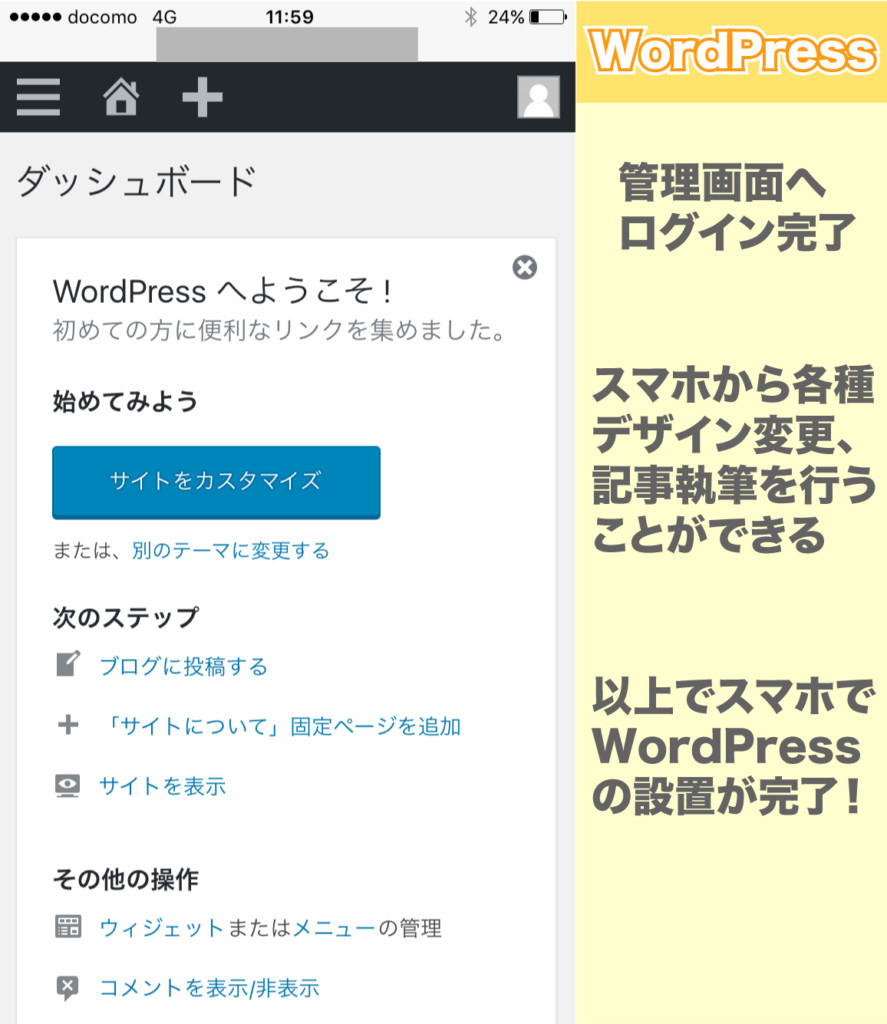The image size is (887, 1024).
Task: Open the user avatar profile menu
Action: 538,97
